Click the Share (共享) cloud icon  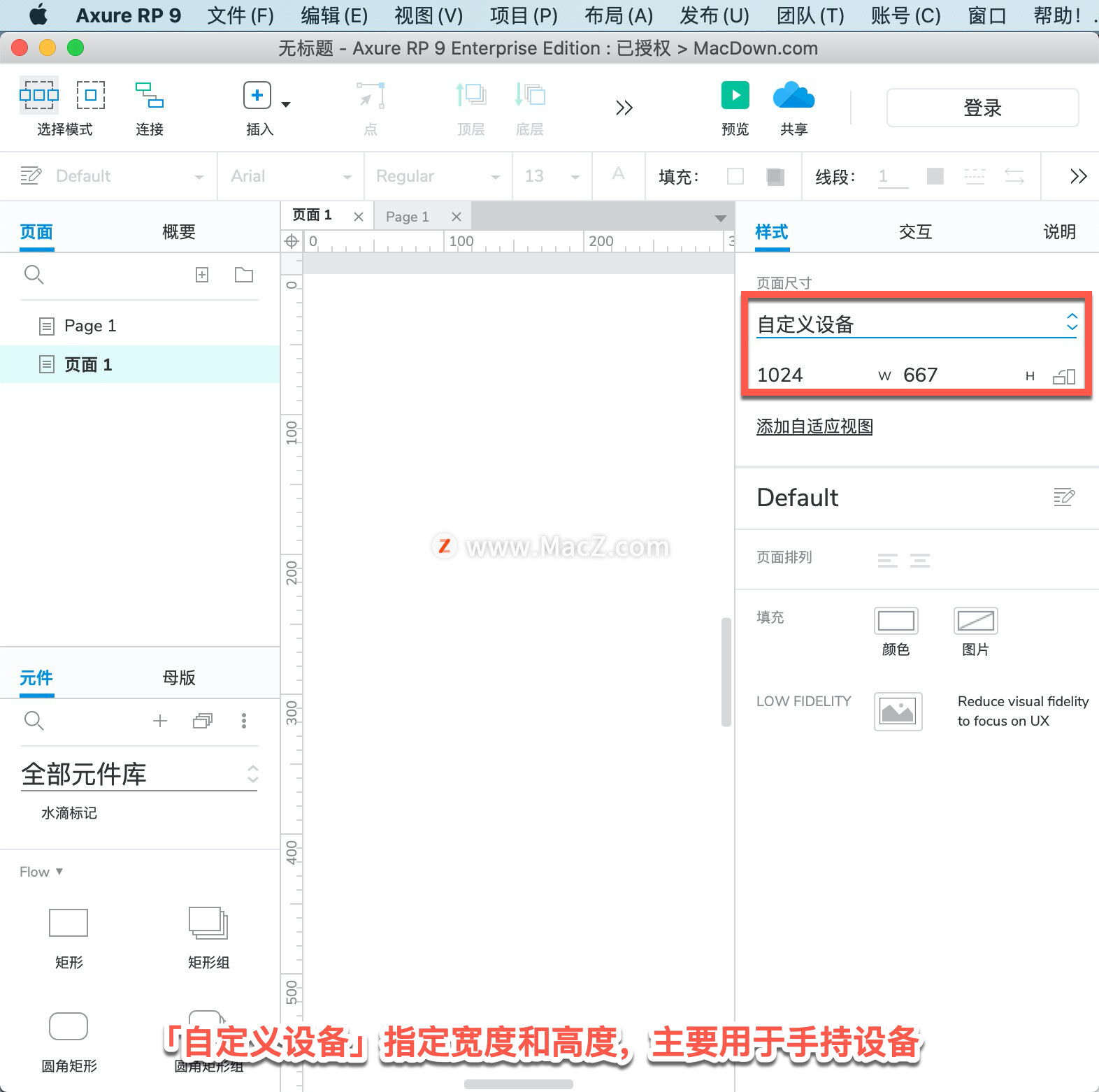pyautogui.click(x=793, y=95)
